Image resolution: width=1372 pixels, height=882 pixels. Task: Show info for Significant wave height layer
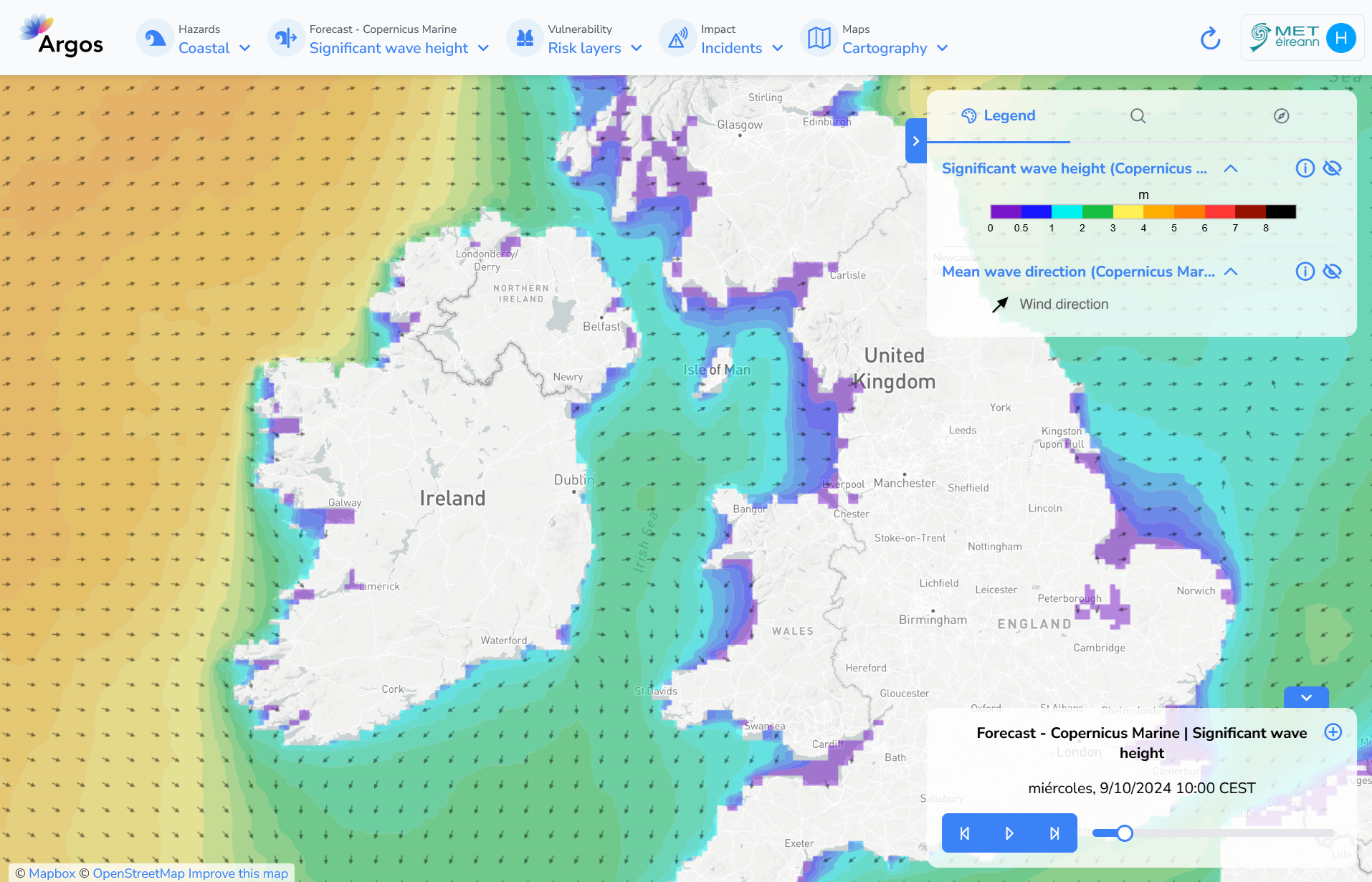[x=1305, y=168]
